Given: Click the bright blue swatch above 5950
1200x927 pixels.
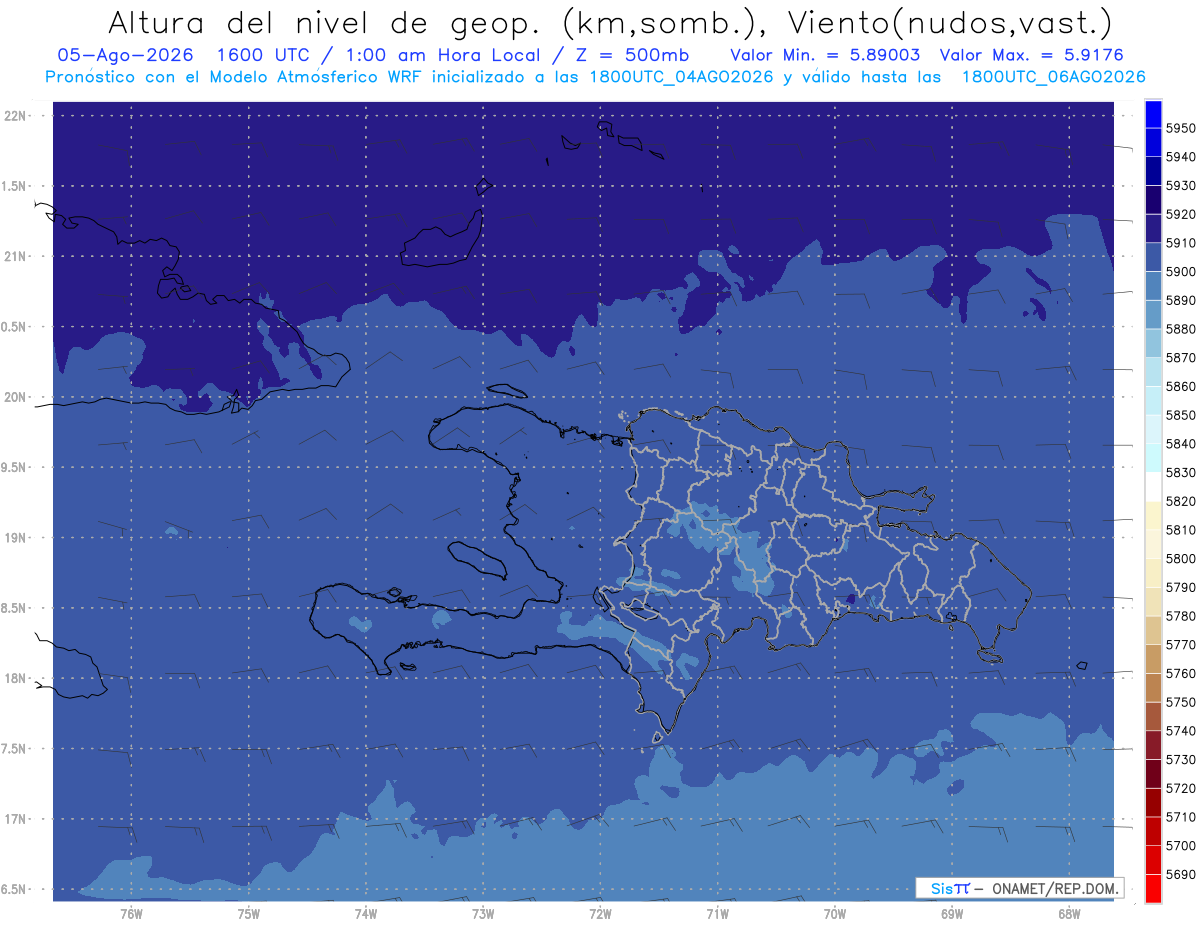Looking at the screenshot, I should [1153, 114].
